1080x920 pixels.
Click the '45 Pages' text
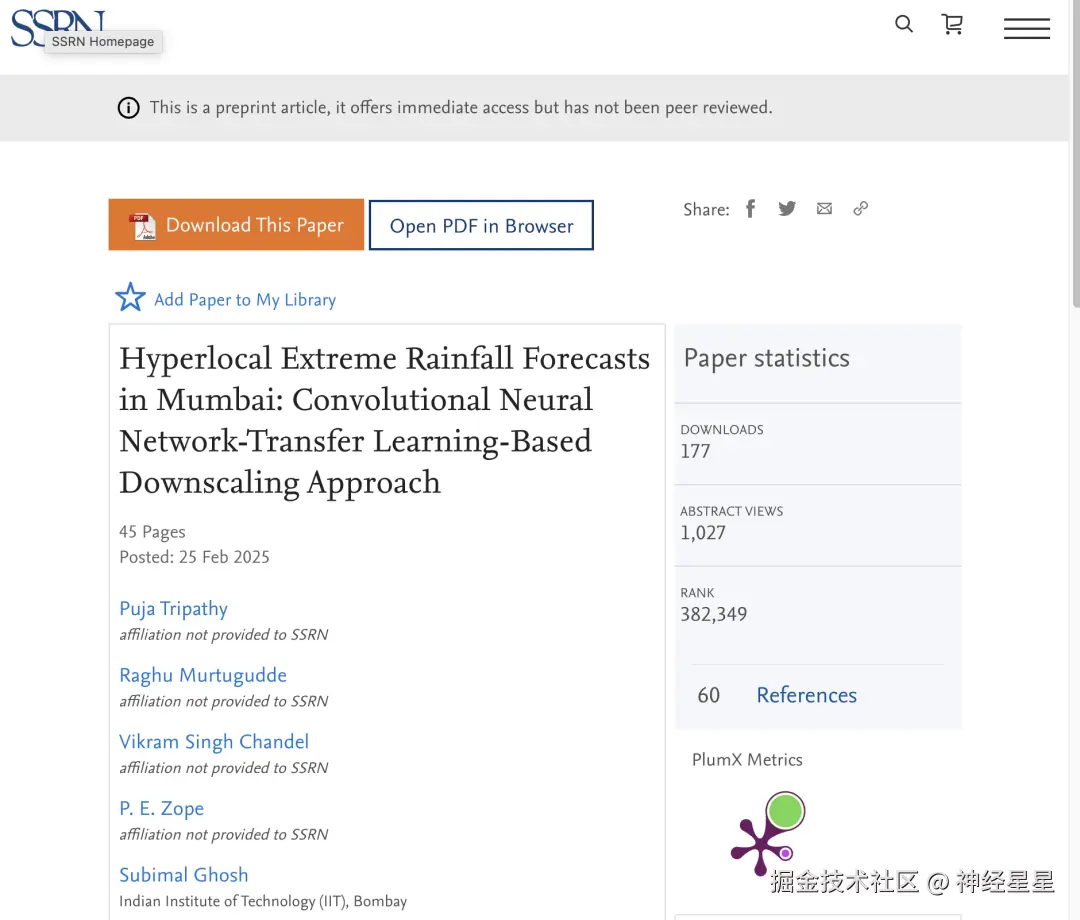152,532
